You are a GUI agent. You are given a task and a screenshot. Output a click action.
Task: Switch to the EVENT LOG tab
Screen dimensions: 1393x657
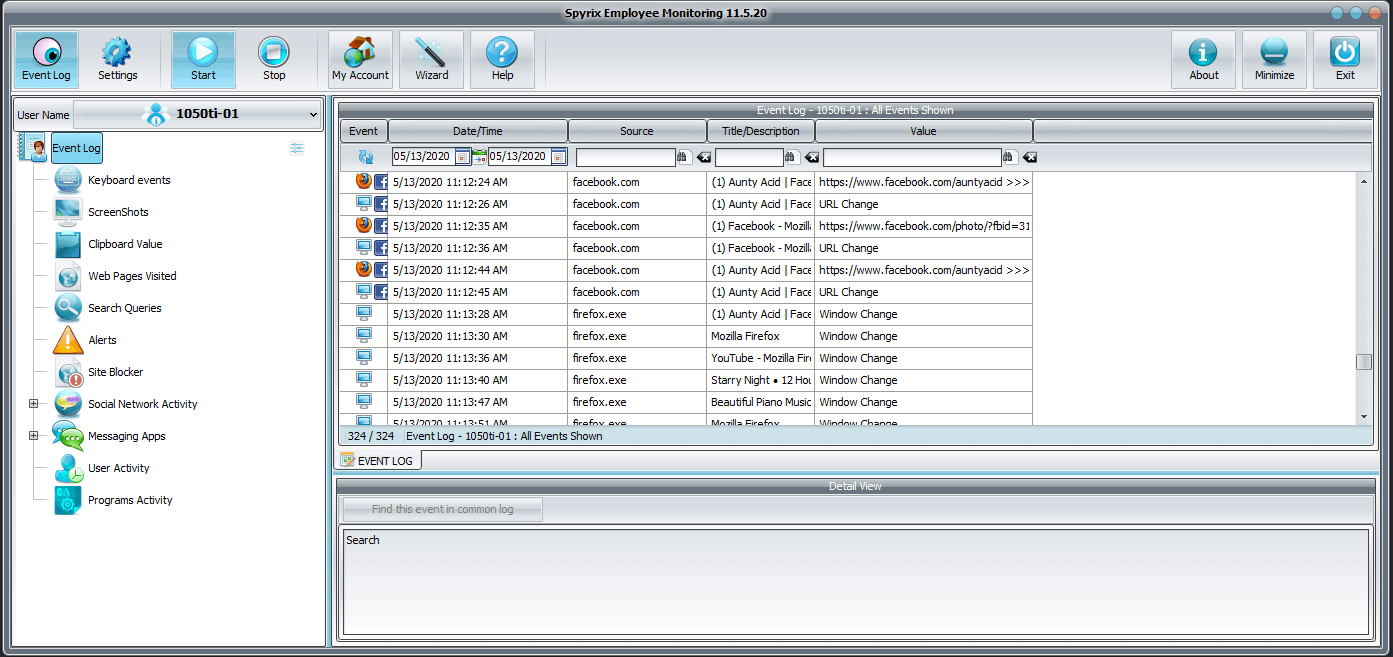point(378,460)
